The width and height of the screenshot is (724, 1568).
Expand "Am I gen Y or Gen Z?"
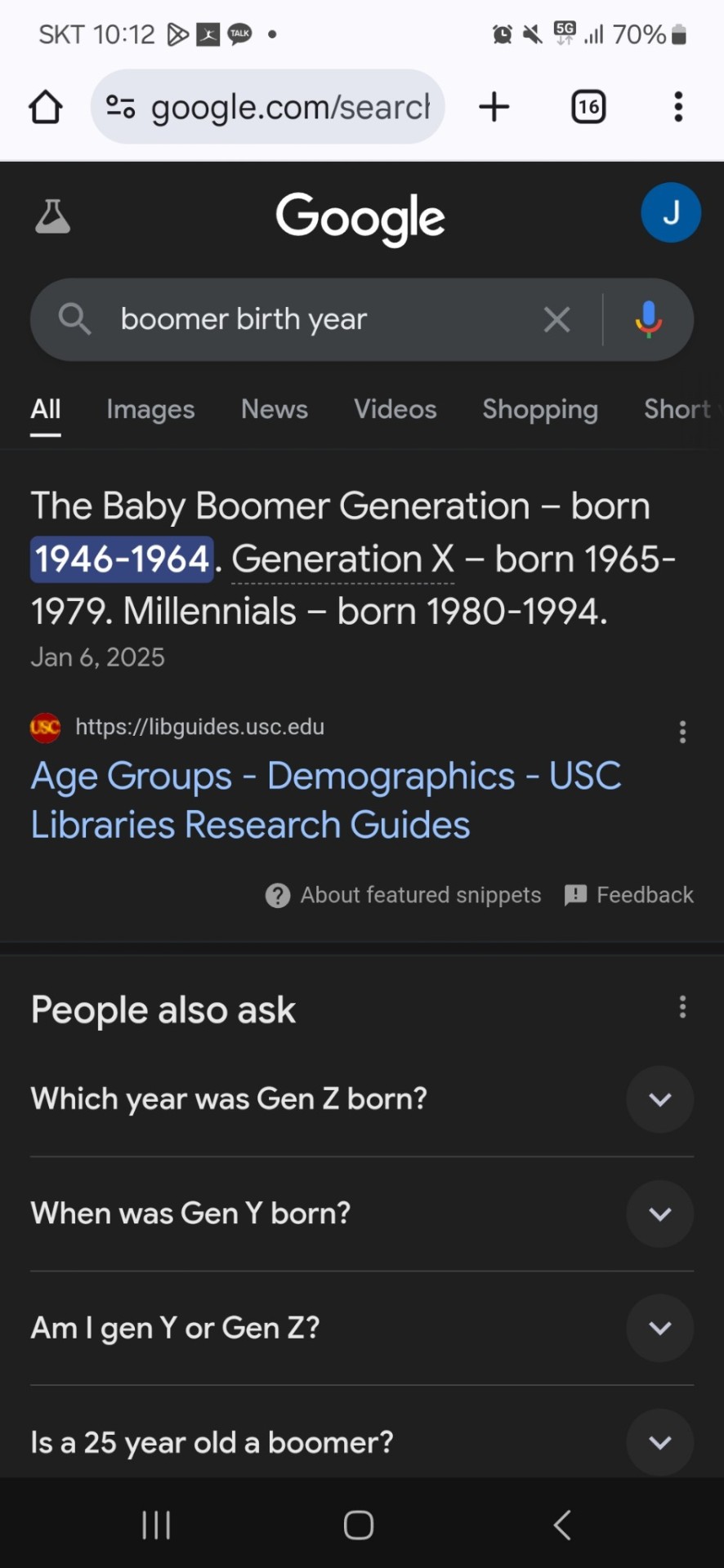362,1328
